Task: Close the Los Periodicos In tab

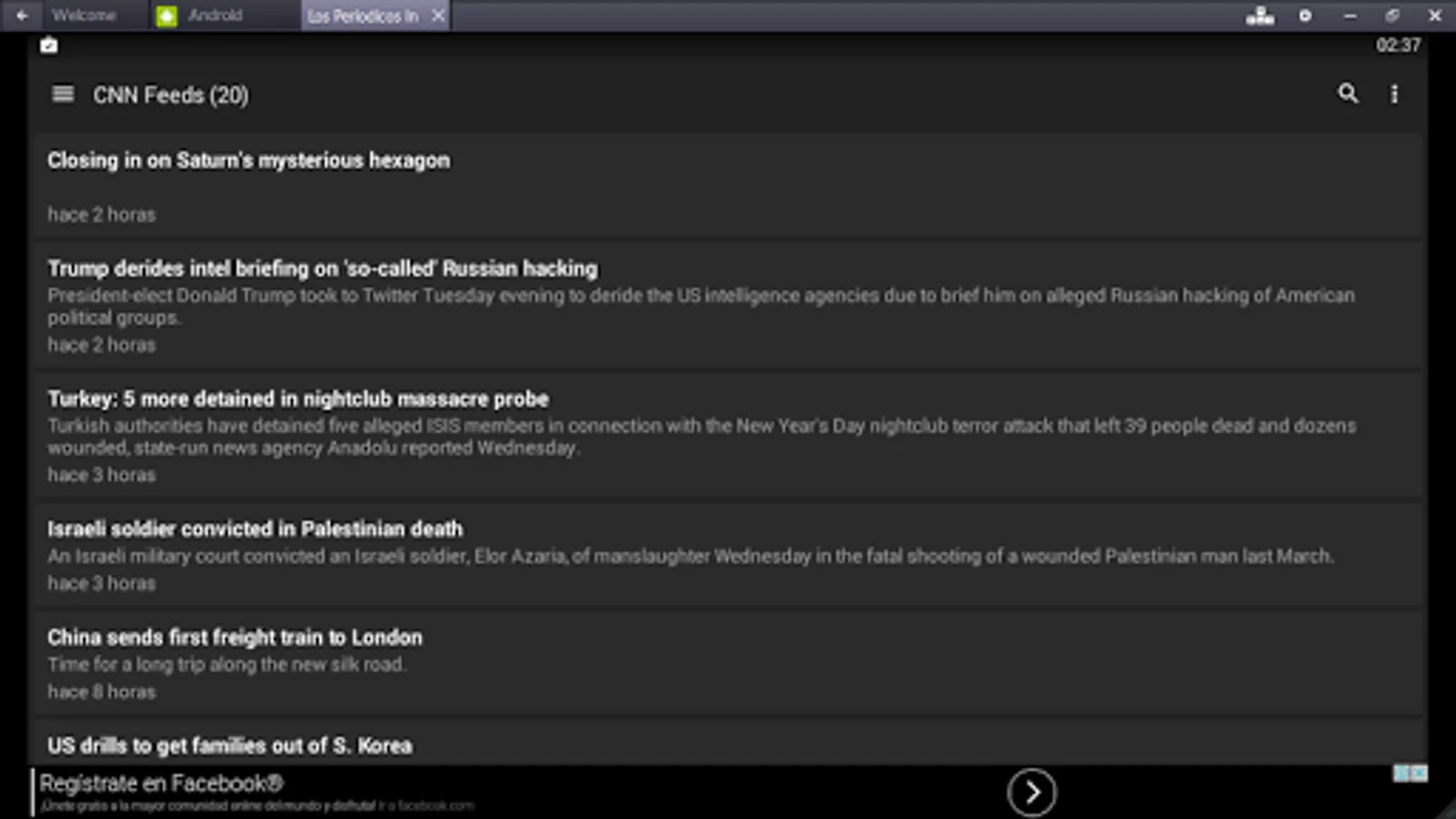Action: (438, 15)
